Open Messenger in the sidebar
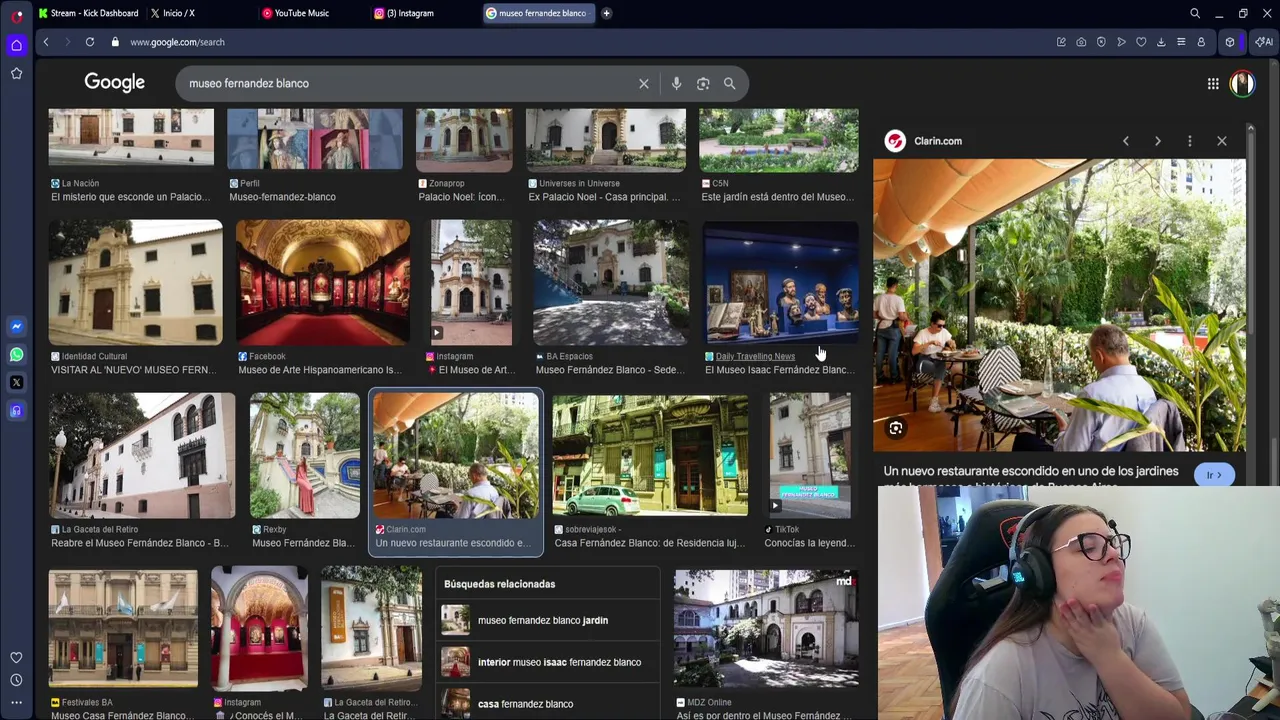This screenshot has height=720, width=1280. 16,326
